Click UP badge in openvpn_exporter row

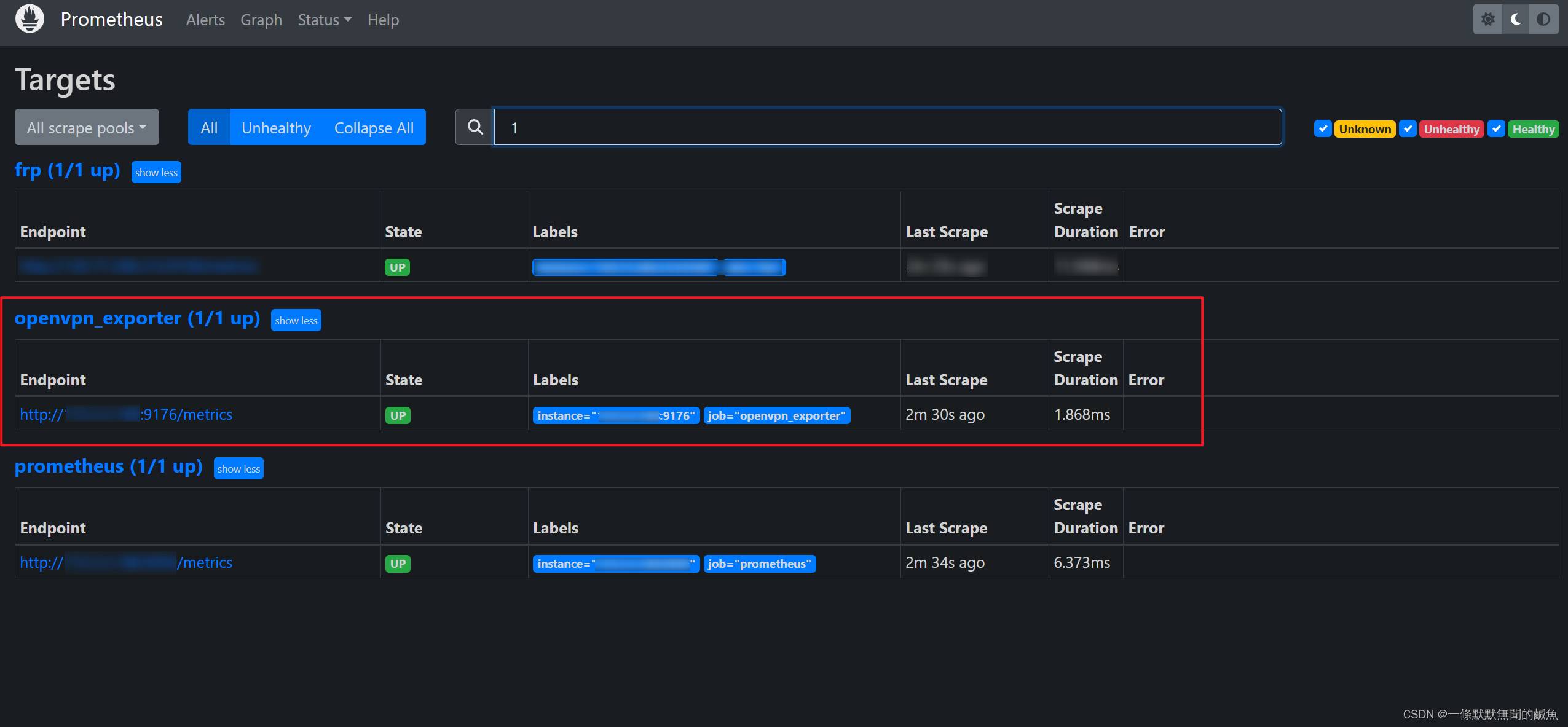pos(398,415)
